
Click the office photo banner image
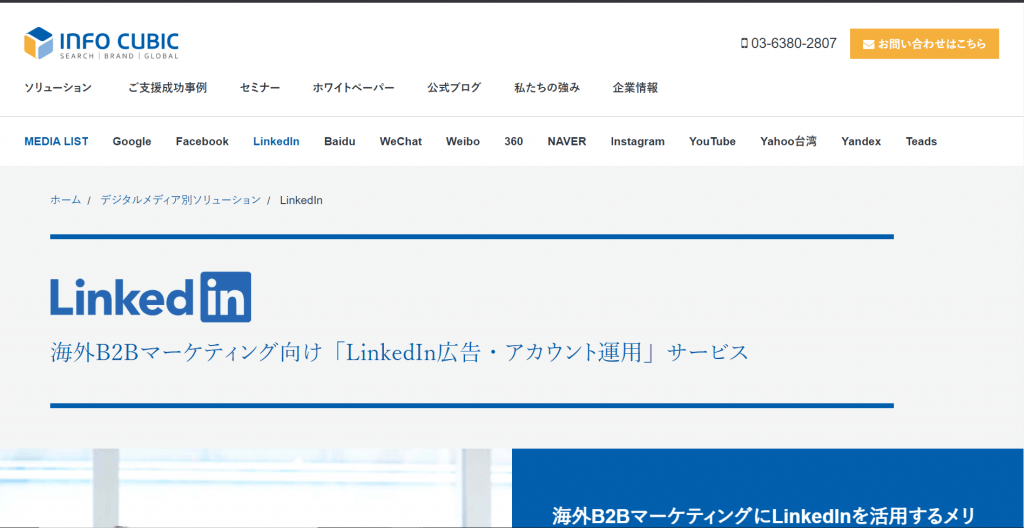tap(256, 488)
